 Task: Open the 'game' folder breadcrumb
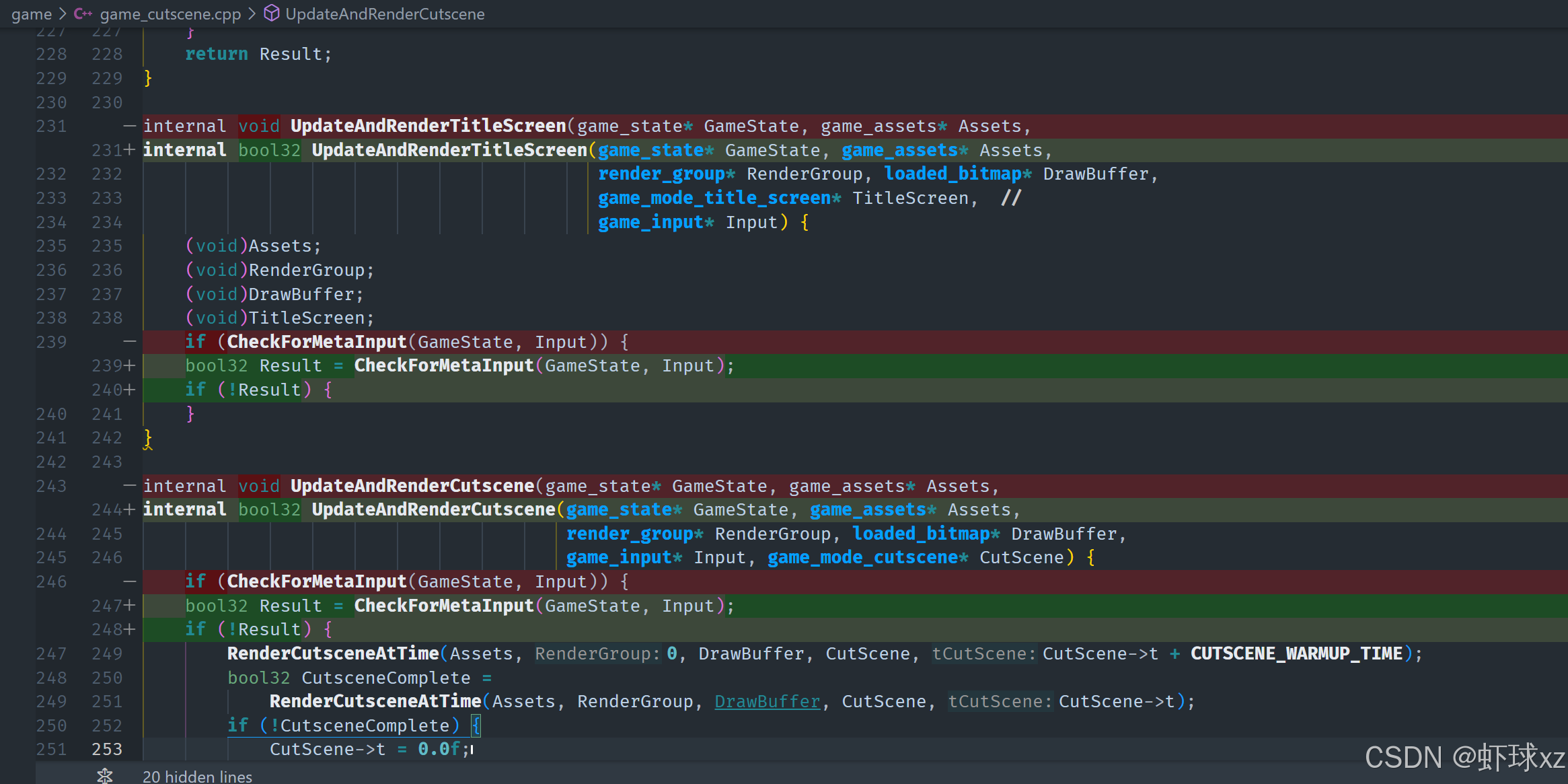31,14
